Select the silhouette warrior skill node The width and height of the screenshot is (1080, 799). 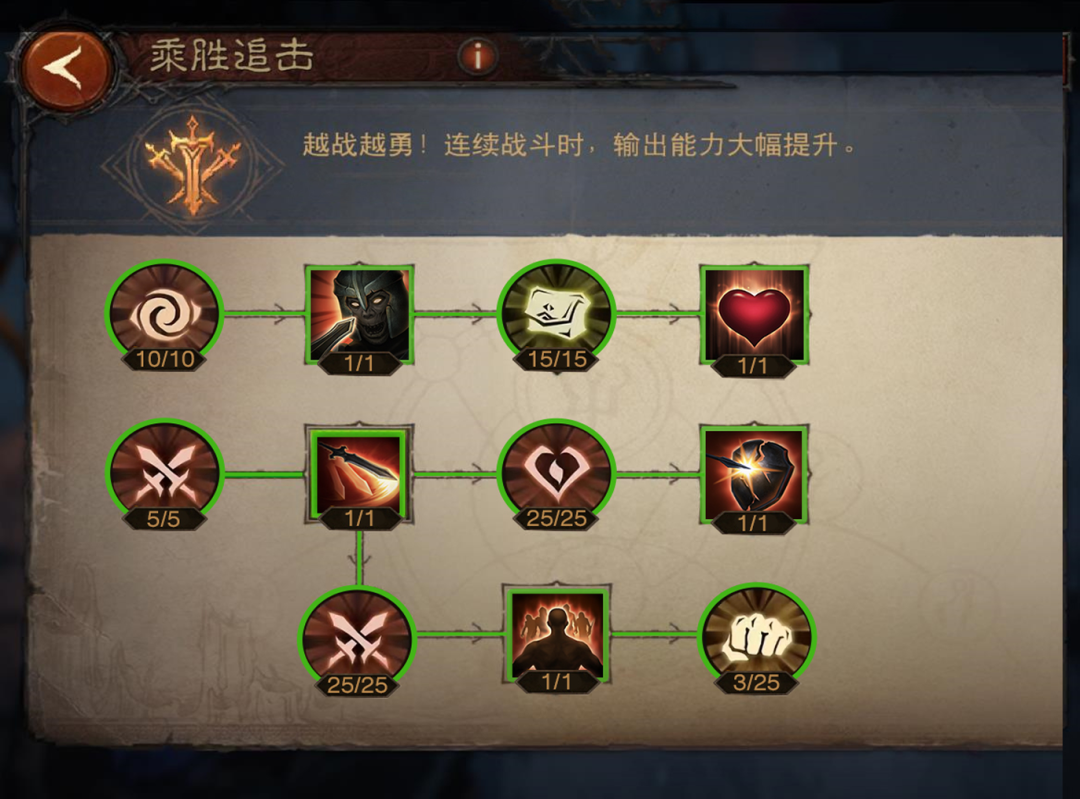(557, 637)
